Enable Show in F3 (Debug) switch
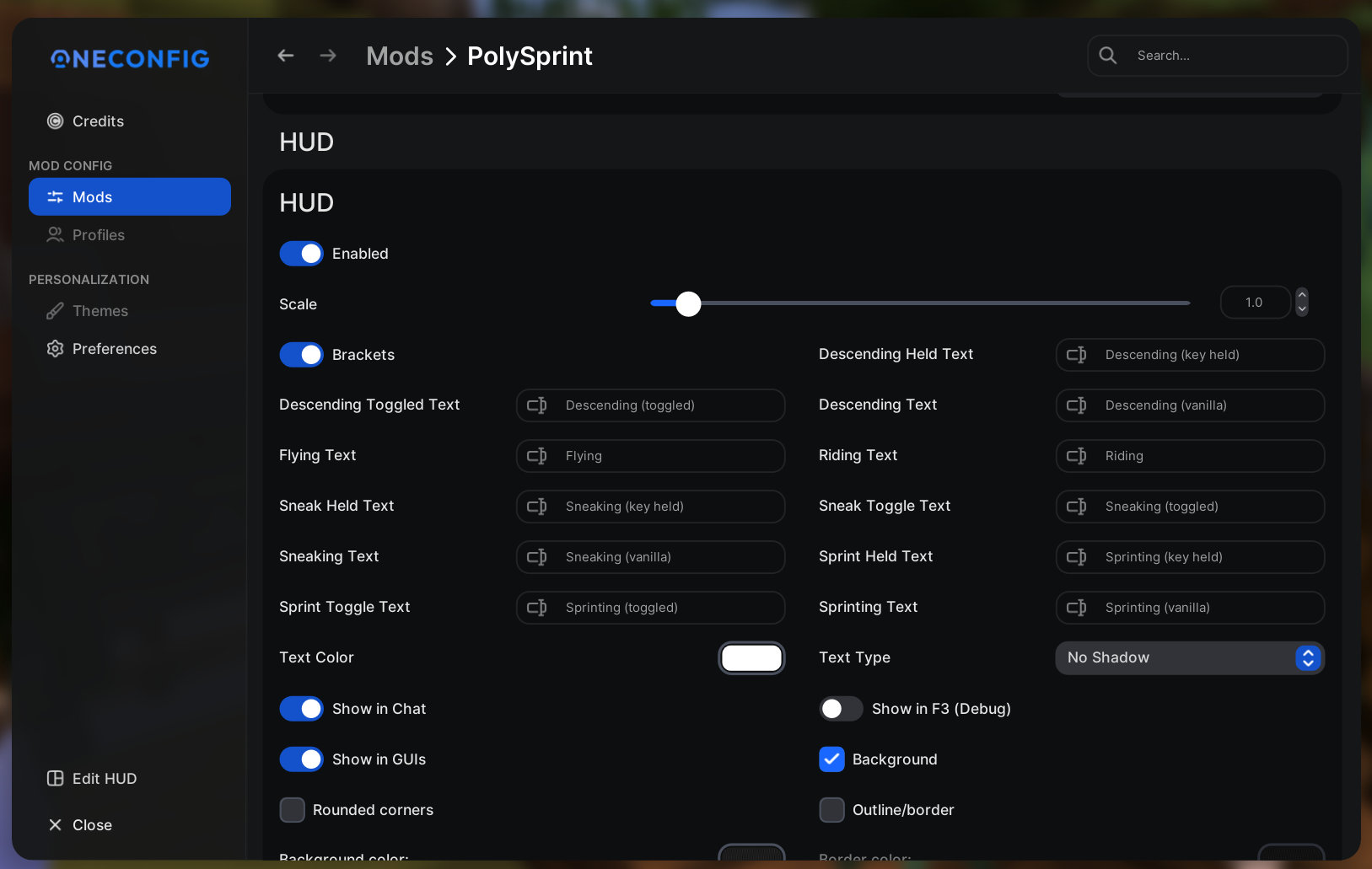 coord(841,709)
